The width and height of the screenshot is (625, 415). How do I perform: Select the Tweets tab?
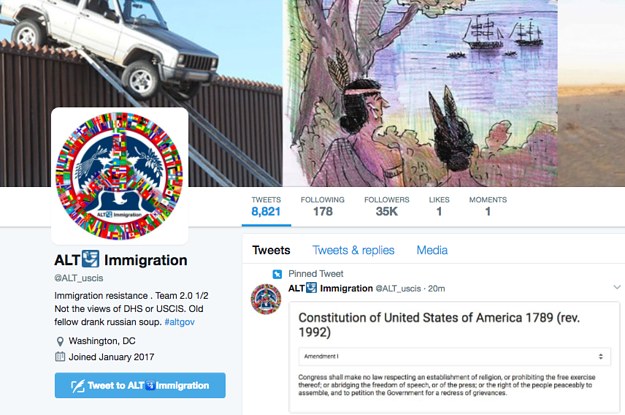271,250
